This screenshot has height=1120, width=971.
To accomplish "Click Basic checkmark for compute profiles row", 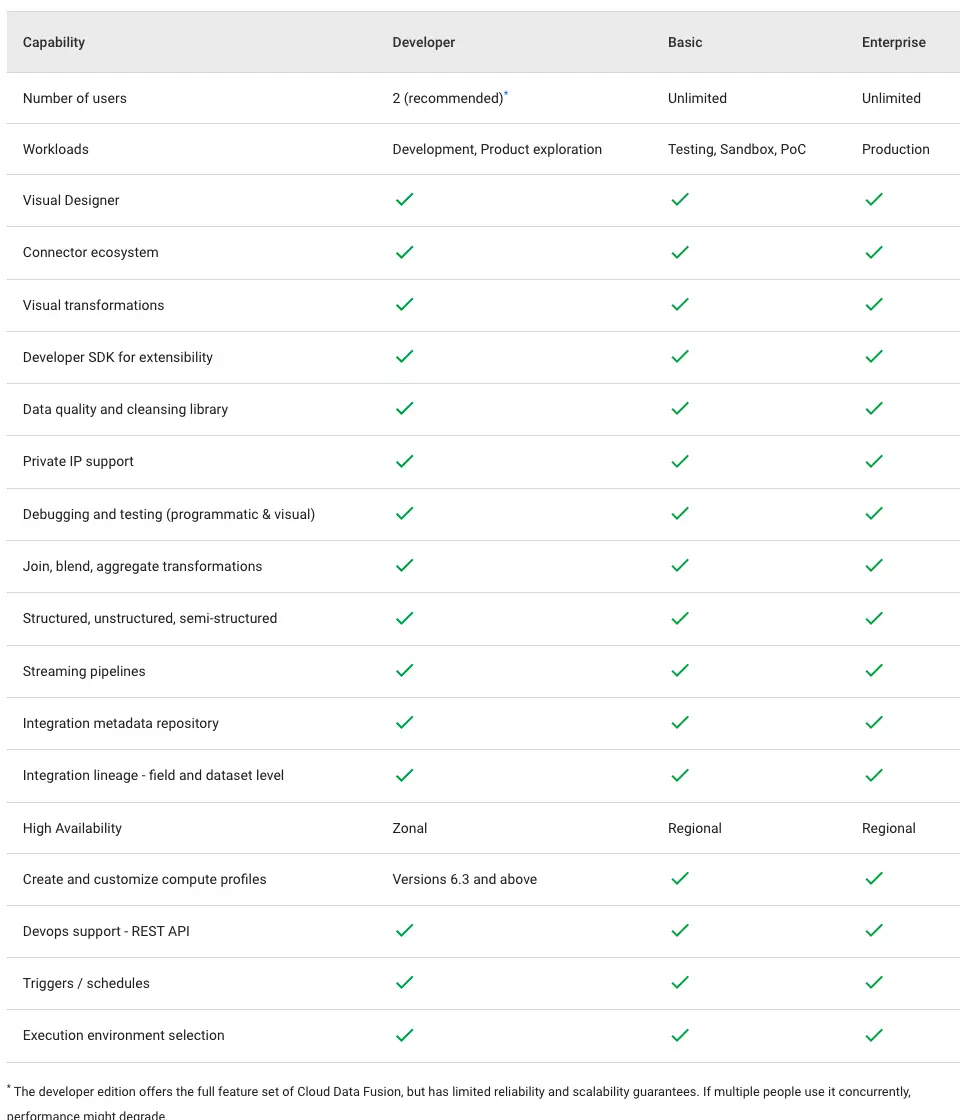I will point(680,878).
